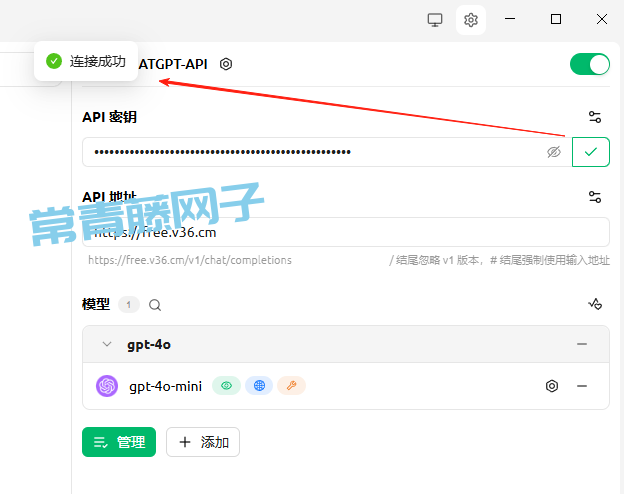624x494 pixels.
Task: Click the blue web search capability tag
Action: coord(259,385)
